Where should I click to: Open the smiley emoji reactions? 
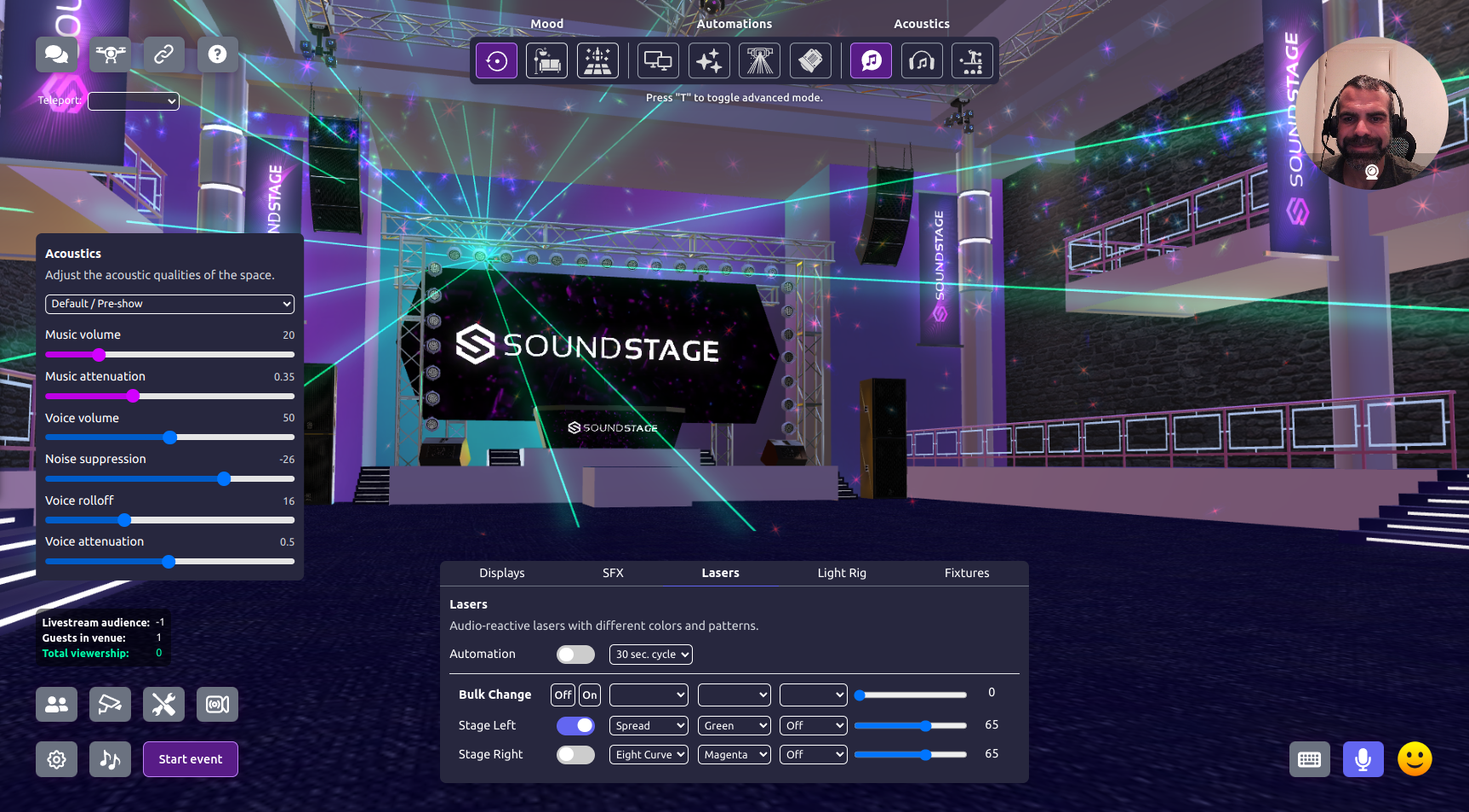click(1415, 759)
